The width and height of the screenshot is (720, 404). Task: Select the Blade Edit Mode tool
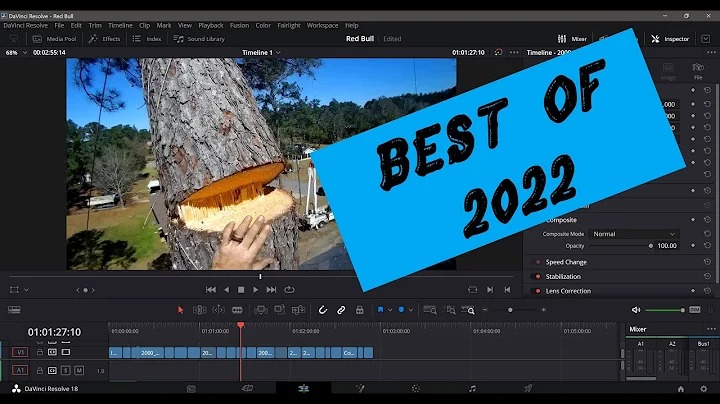click(x=237, y=310)
